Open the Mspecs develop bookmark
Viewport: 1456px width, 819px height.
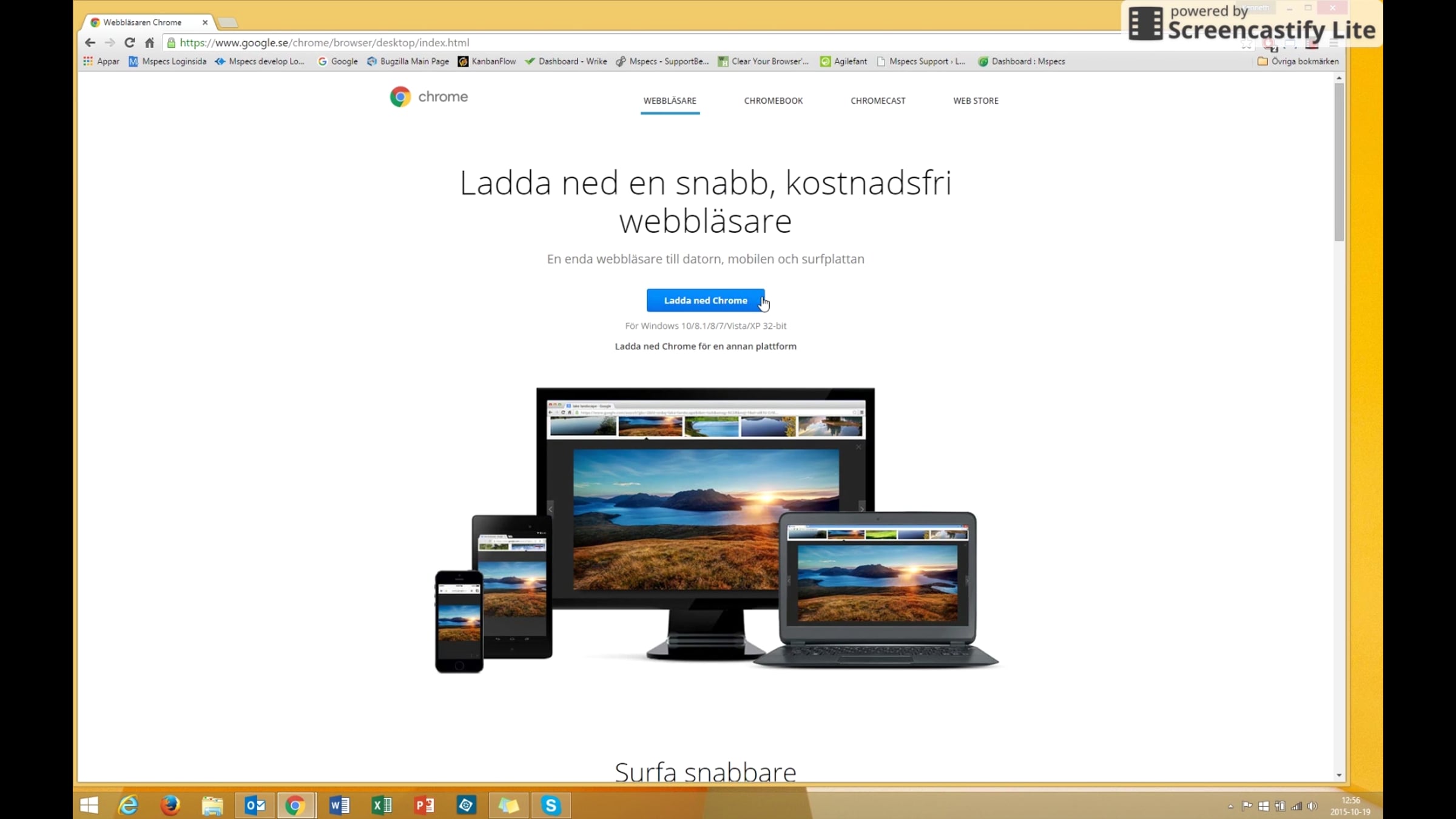(x=260, y=61)
